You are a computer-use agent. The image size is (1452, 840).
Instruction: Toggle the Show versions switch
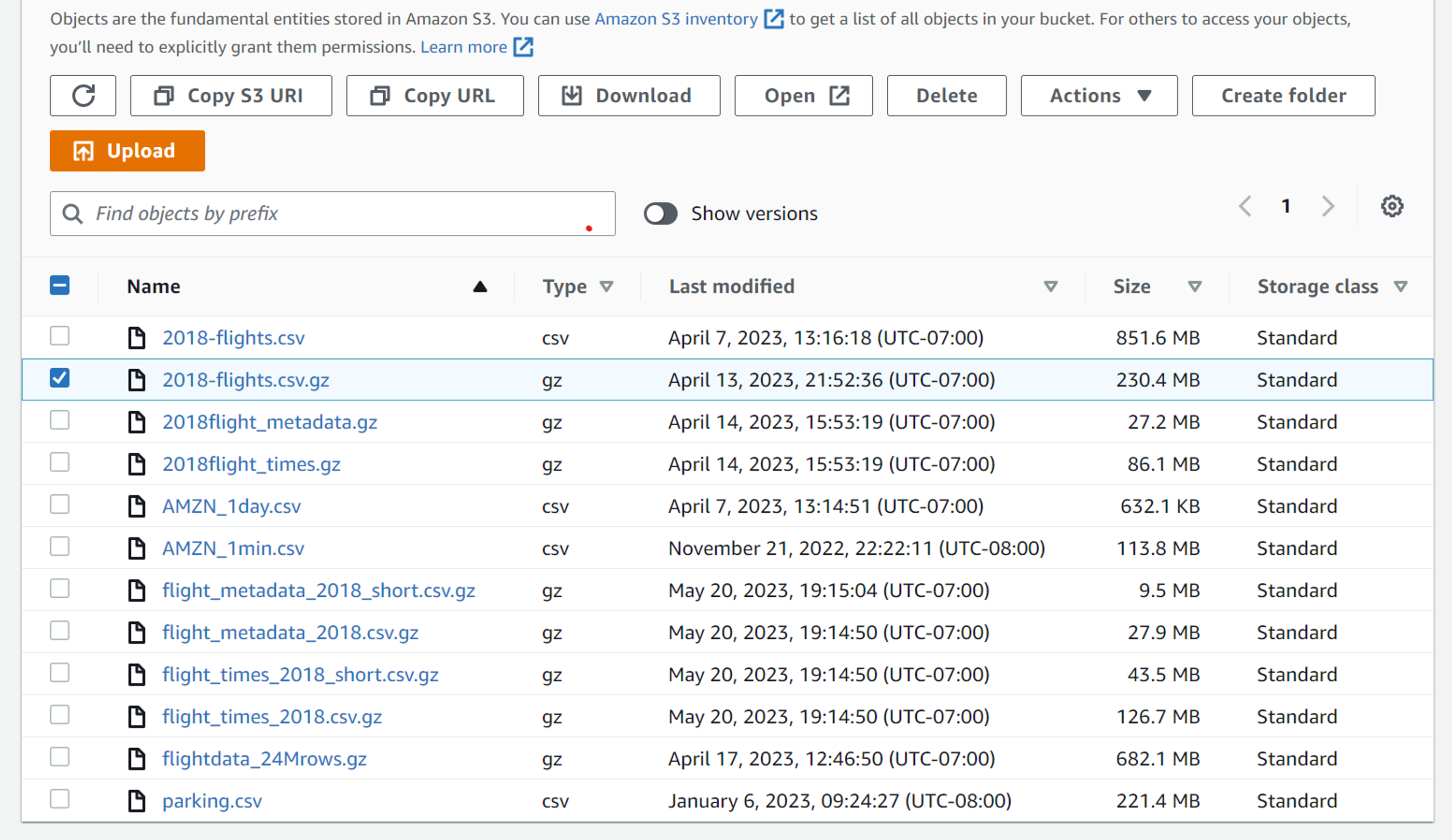coord(660,214)
